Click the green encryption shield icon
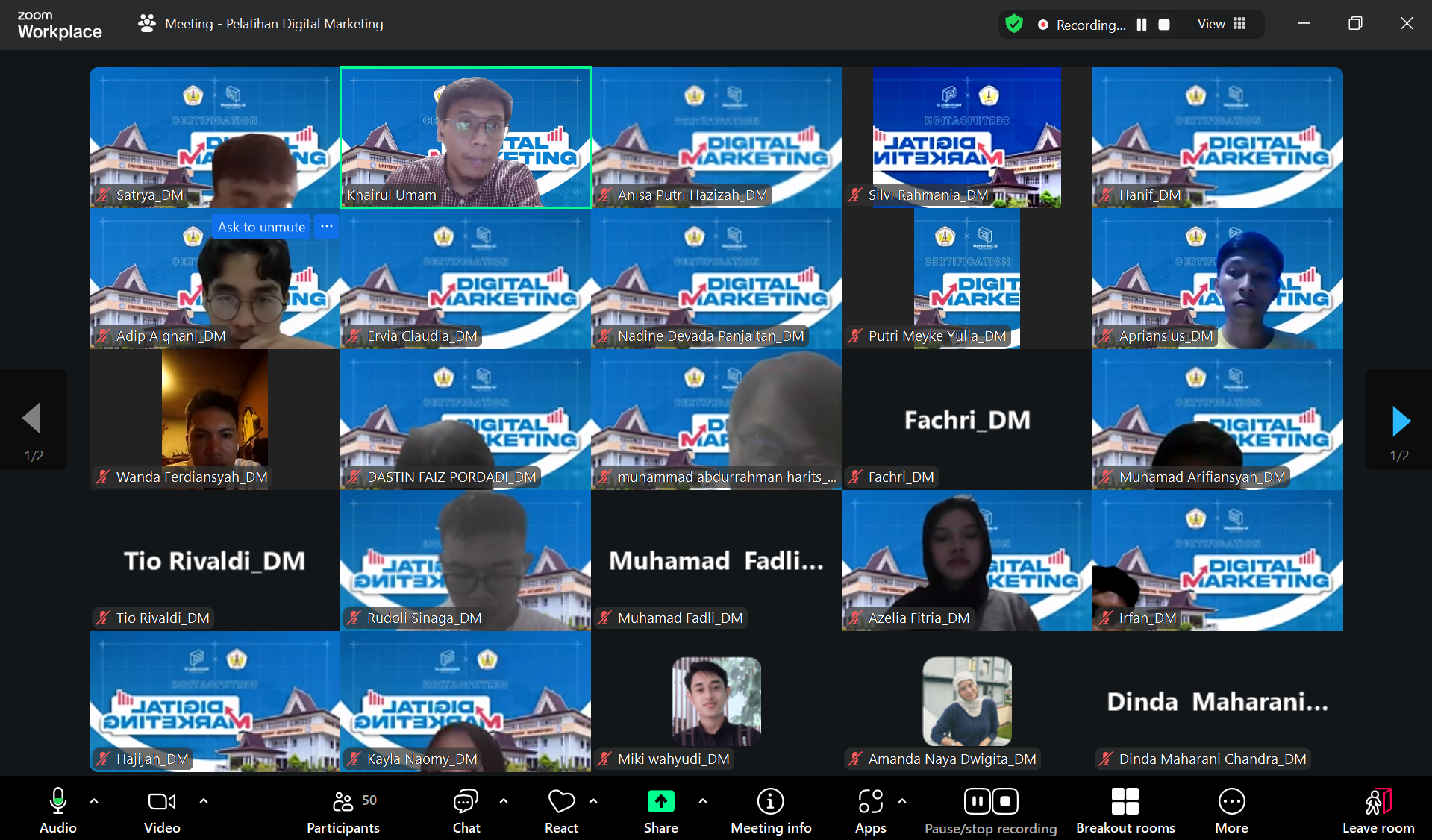This screenshot has width=1432, height=840. coord(1013,24)
